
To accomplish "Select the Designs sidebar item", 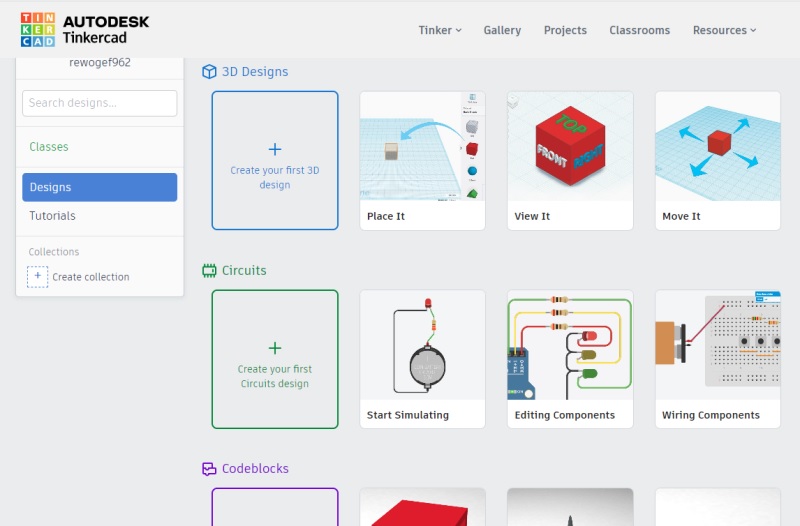I will pyautogui.click(x=99, y=187).
